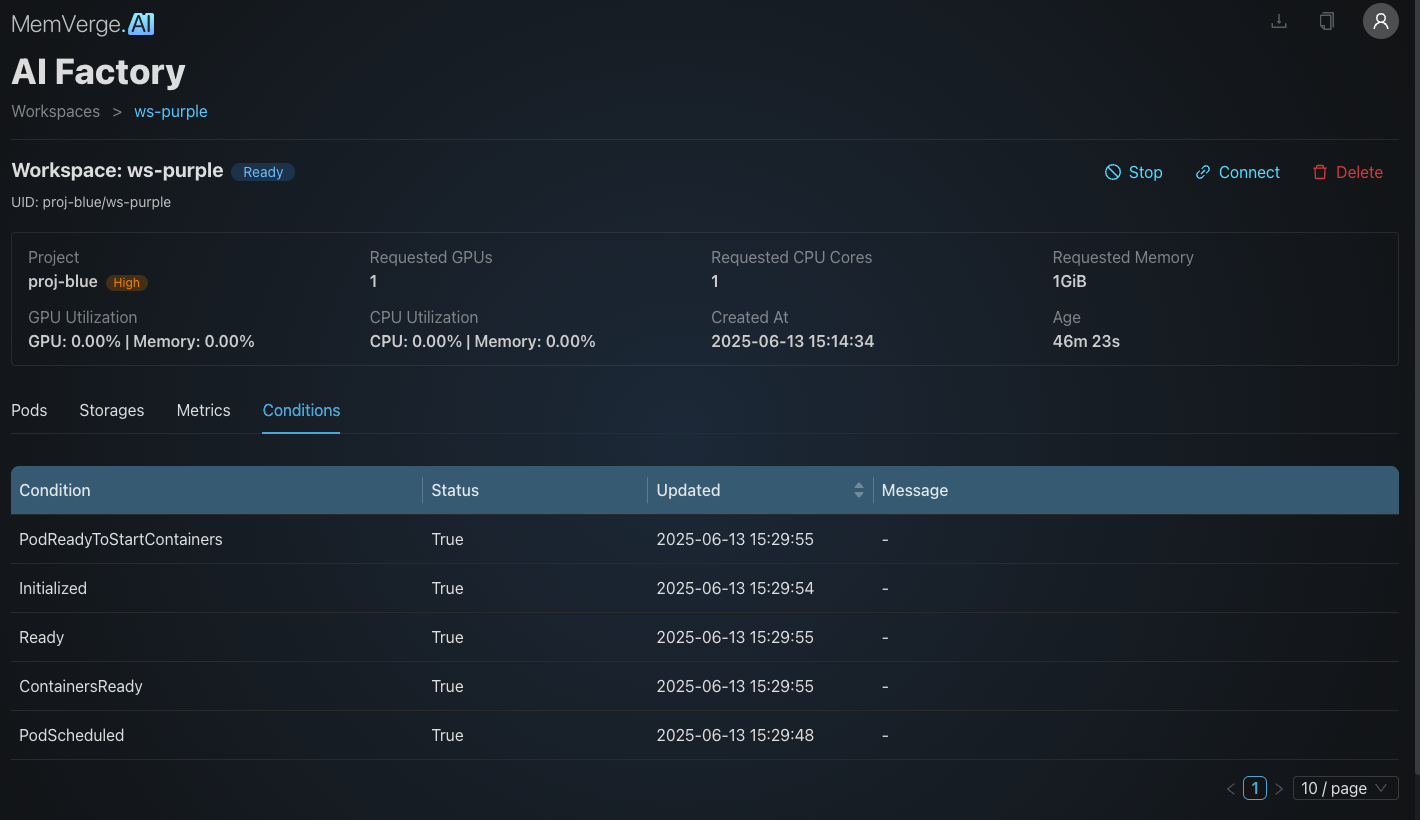Image resolution: width=1420 pixels, height=820 pixels.
Task: Click the MemVerge.AI logo
Action: (83, 24)
